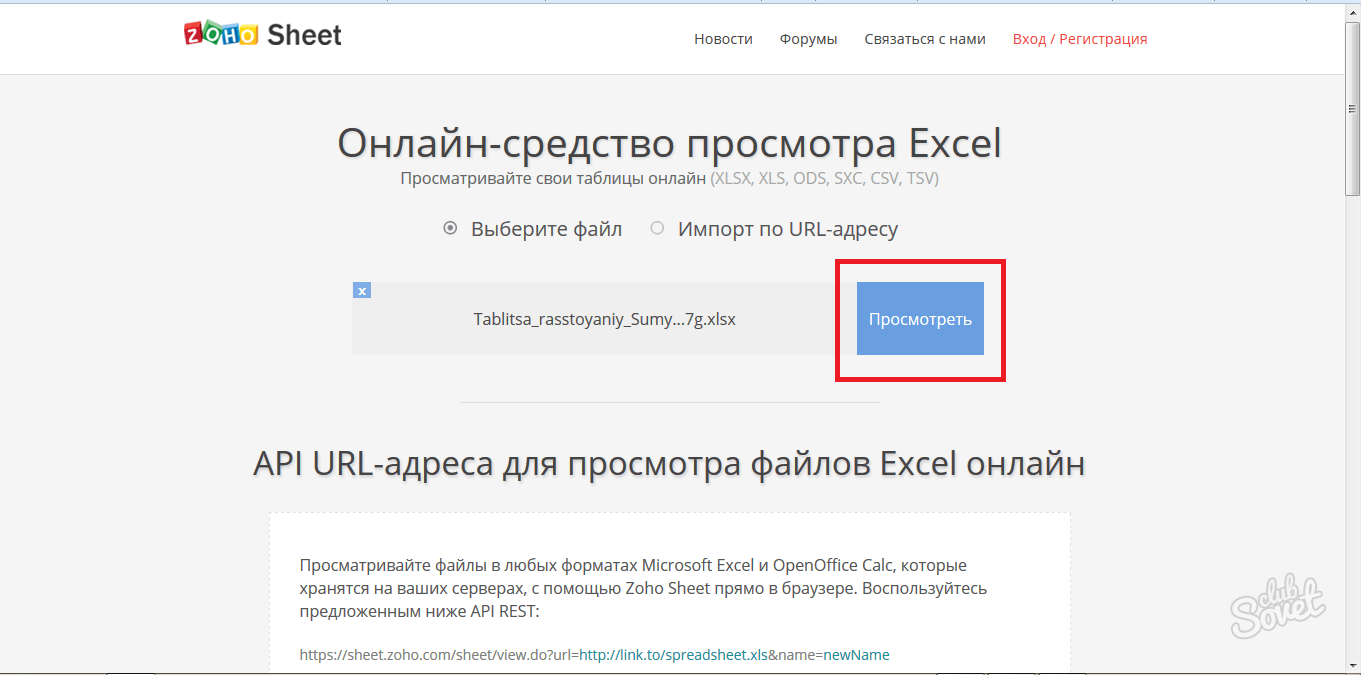The width and height of the screenshot is (1361, 675).
Task: Click the sheet.zoho.com view.do URL text
Action: point(439,655)
